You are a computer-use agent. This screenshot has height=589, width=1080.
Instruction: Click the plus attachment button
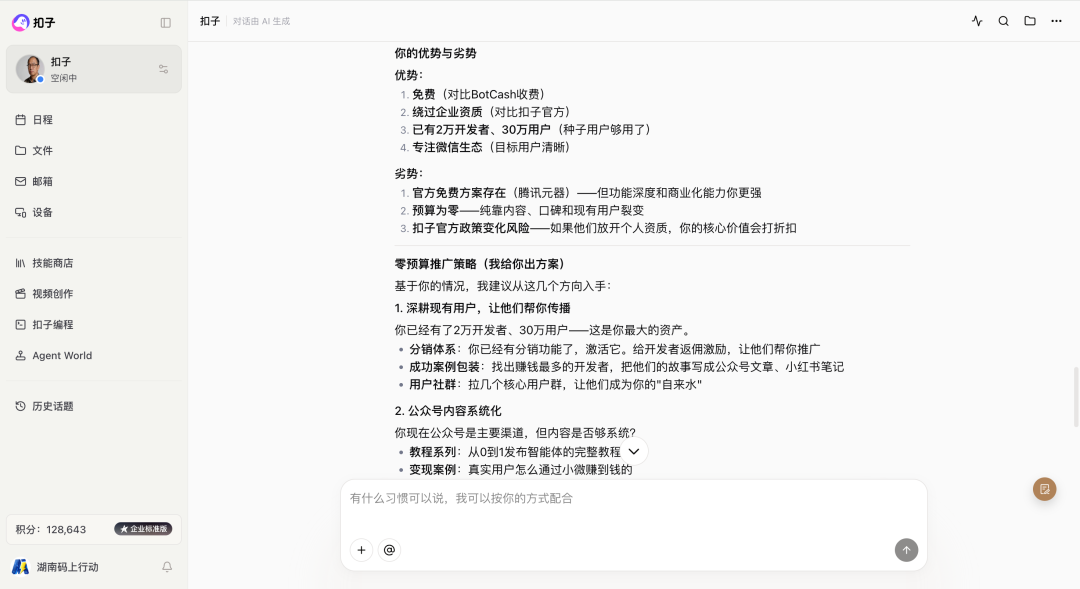pyautogui.click(x=361, y=550)
